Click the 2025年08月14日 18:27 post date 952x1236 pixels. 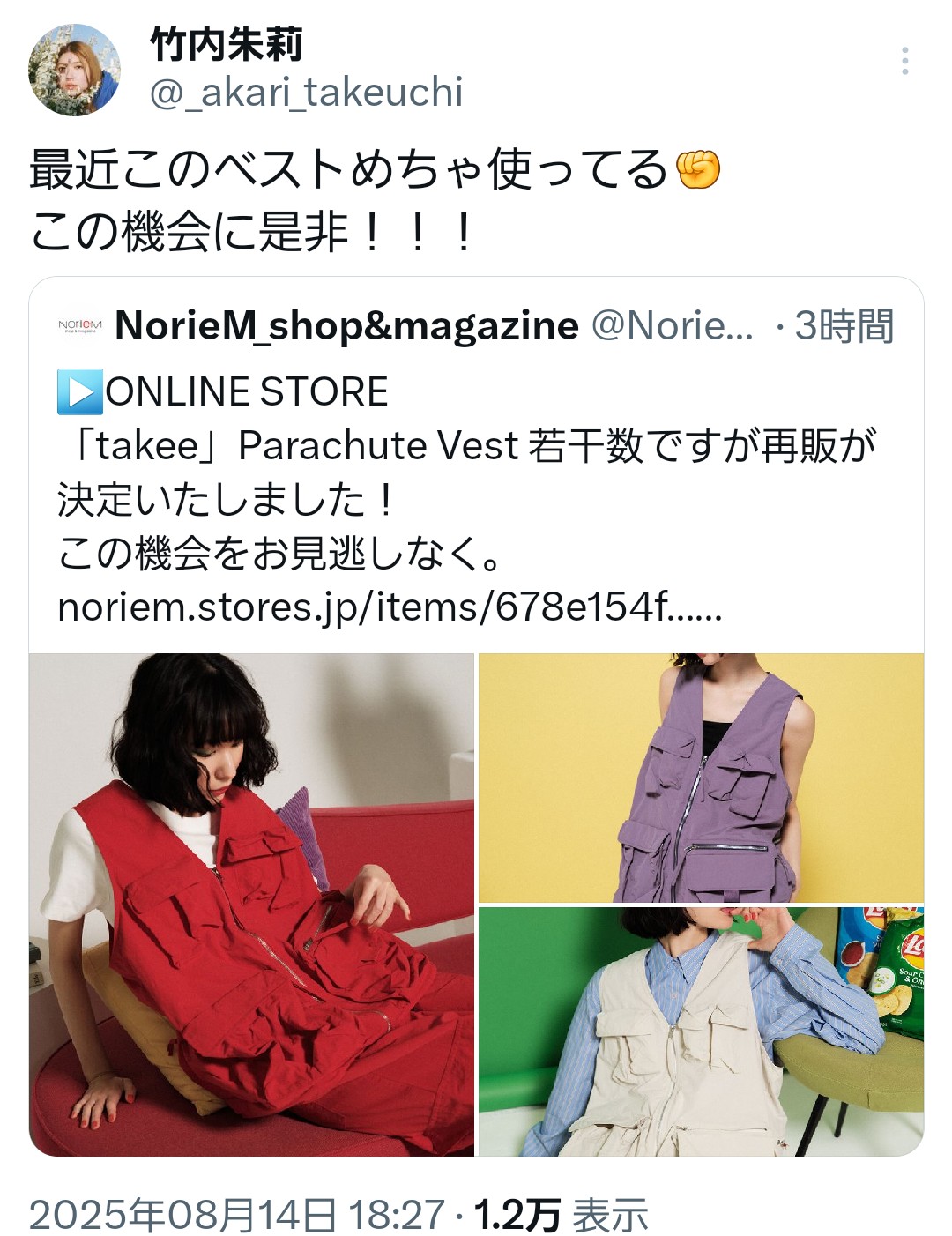(236, 1215)
